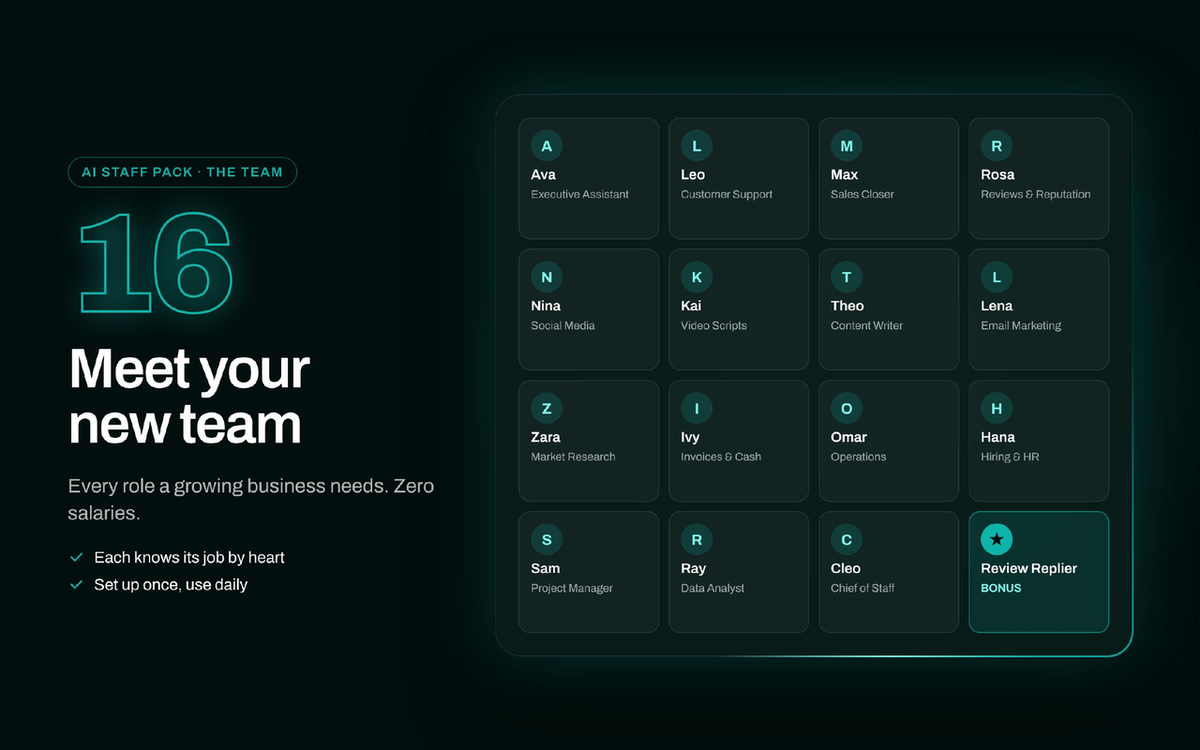Select Kai's "K" avatar circle
Viewport: 1200px width, 750px height.
pyautogui.click(x=697, y=277)
